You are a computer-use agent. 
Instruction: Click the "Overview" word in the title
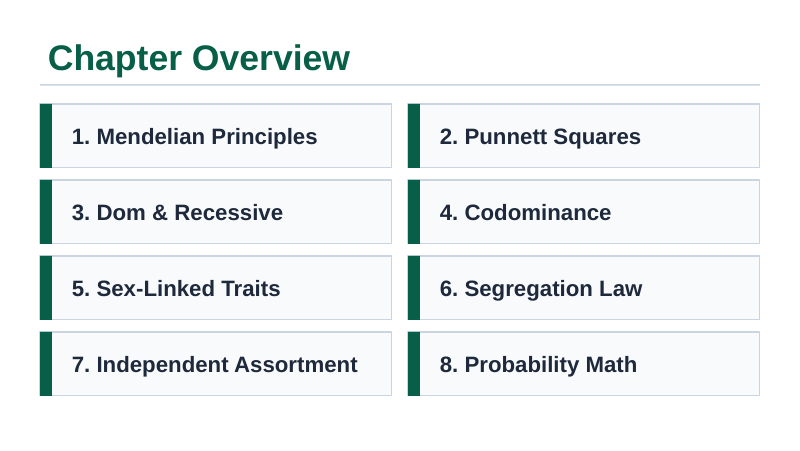click(x=271, y=58)
